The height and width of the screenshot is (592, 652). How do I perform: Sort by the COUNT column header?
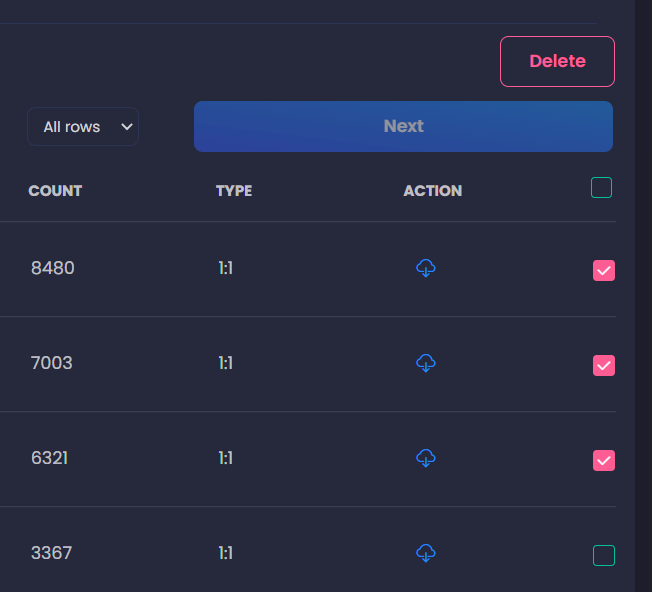click(x=55, y=191)
